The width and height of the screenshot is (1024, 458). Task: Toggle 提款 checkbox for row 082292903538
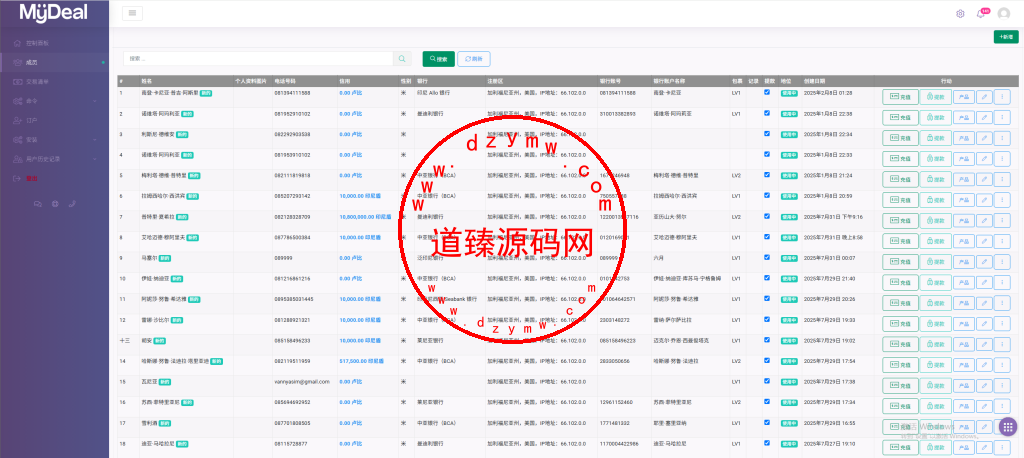click(767, 133)
